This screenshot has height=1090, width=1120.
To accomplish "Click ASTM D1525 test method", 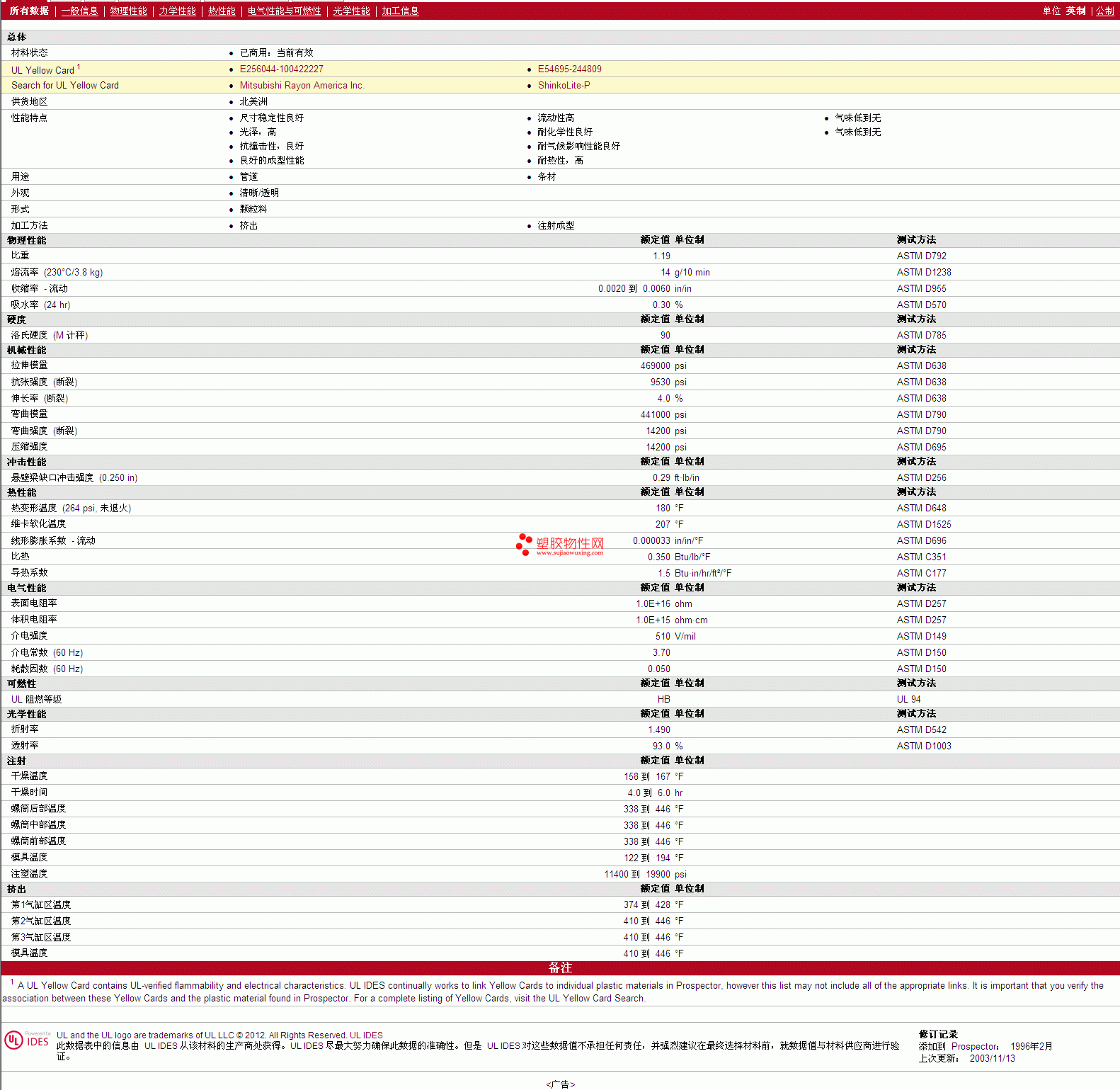I will click(924, 525).
